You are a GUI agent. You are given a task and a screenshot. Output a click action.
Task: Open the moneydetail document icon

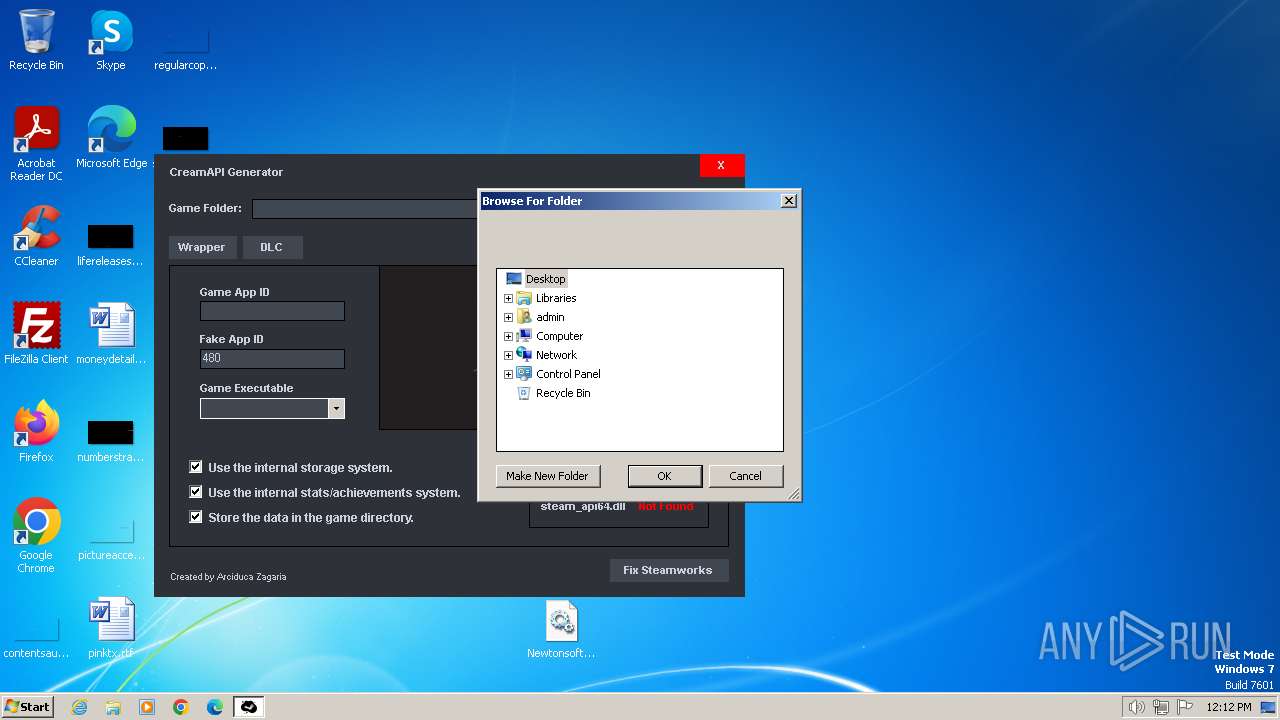coord(111,334)
